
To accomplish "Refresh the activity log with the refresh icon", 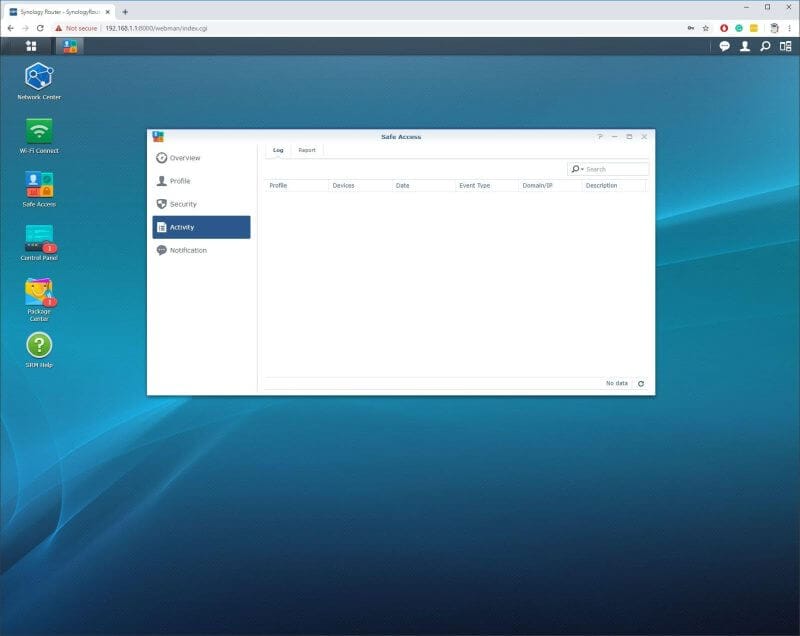I will point(639,383).
